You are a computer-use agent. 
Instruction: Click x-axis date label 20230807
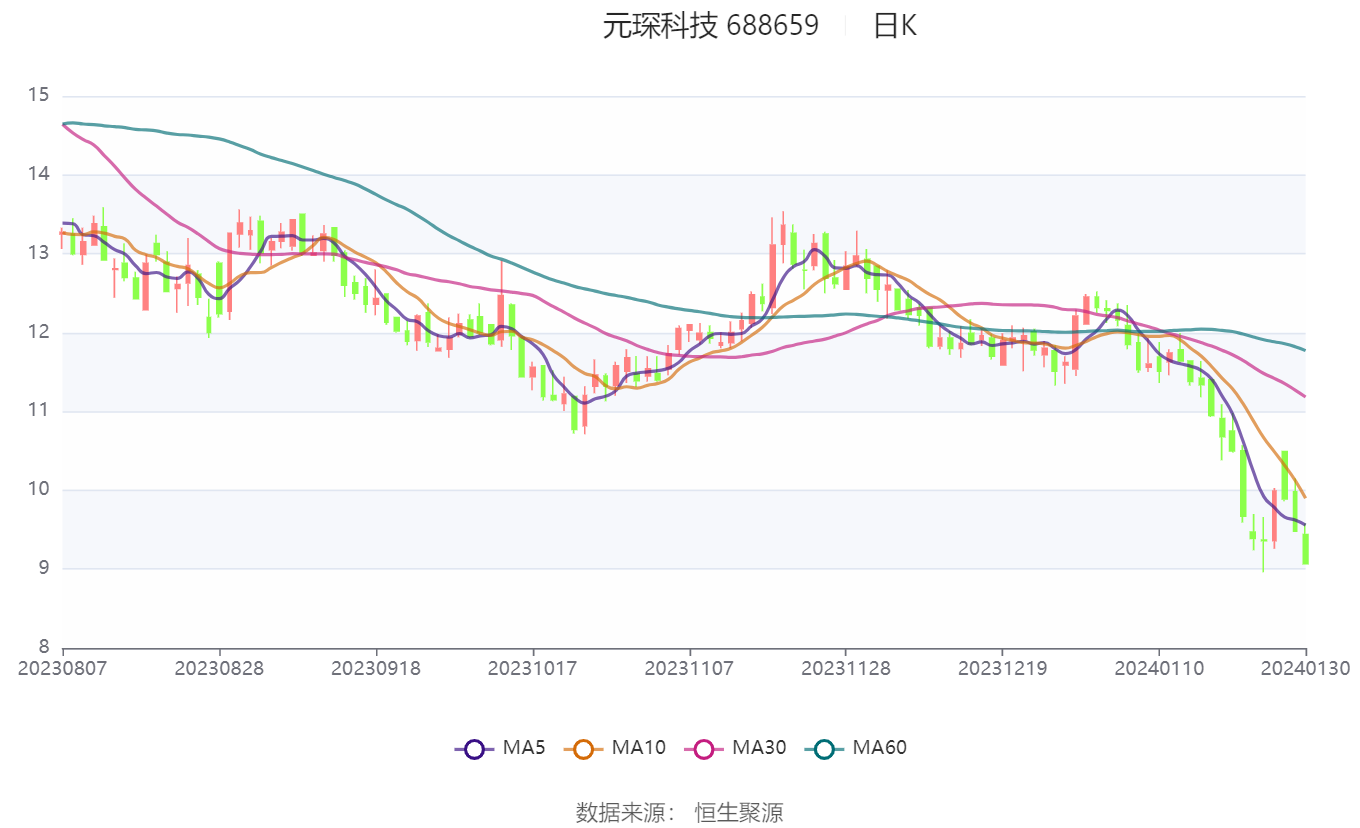63,667
